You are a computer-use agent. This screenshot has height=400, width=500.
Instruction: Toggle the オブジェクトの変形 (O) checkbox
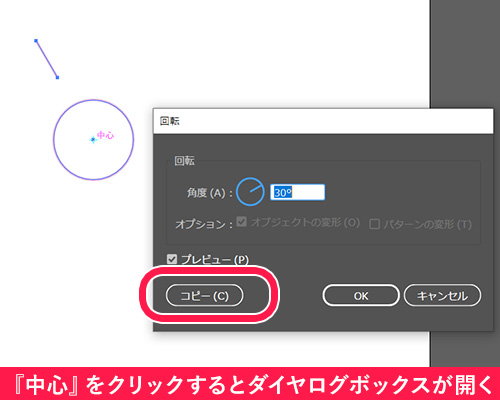click(x=242, y=222)
